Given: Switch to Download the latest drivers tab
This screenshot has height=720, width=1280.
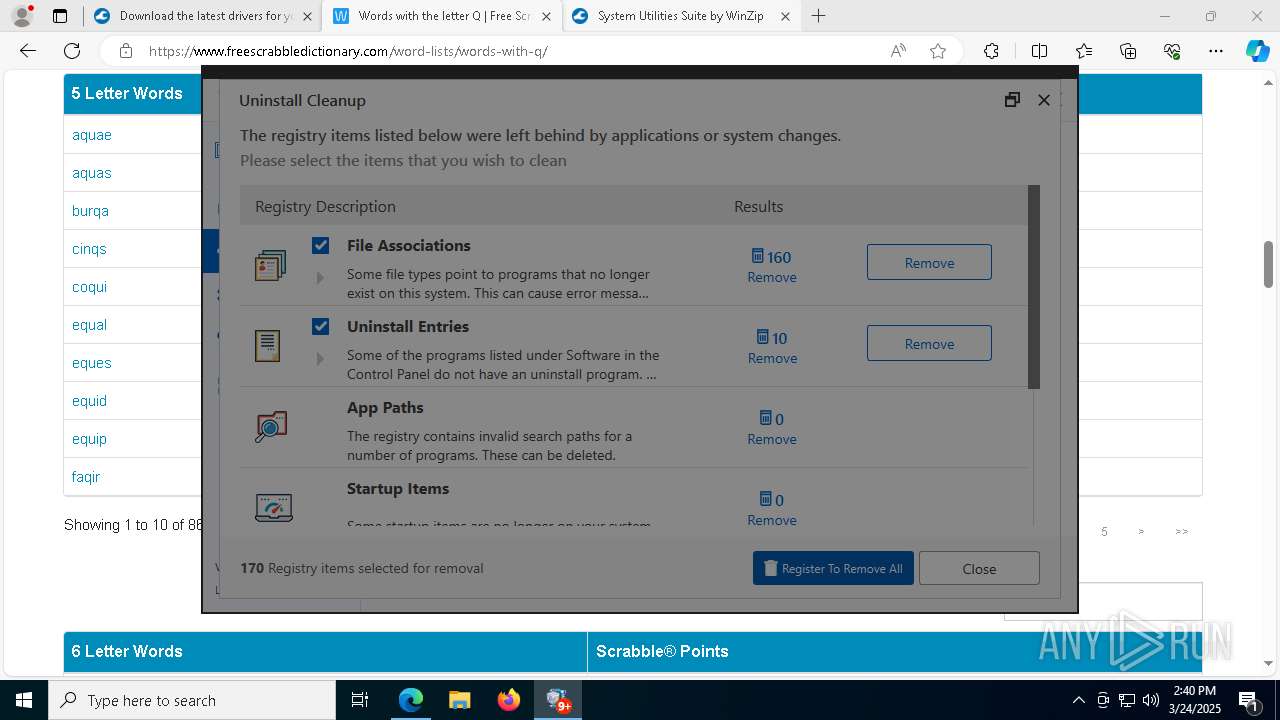Looking at the screenshot, I should (201, 16).
